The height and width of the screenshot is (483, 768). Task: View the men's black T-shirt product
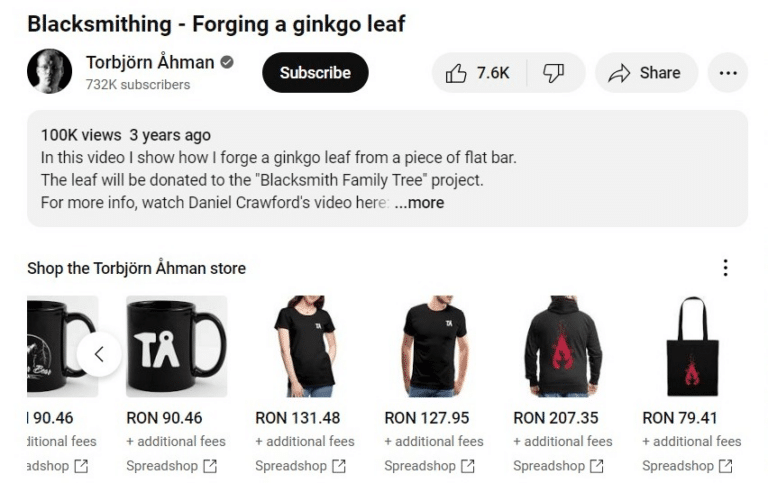[x=434, y=347]
